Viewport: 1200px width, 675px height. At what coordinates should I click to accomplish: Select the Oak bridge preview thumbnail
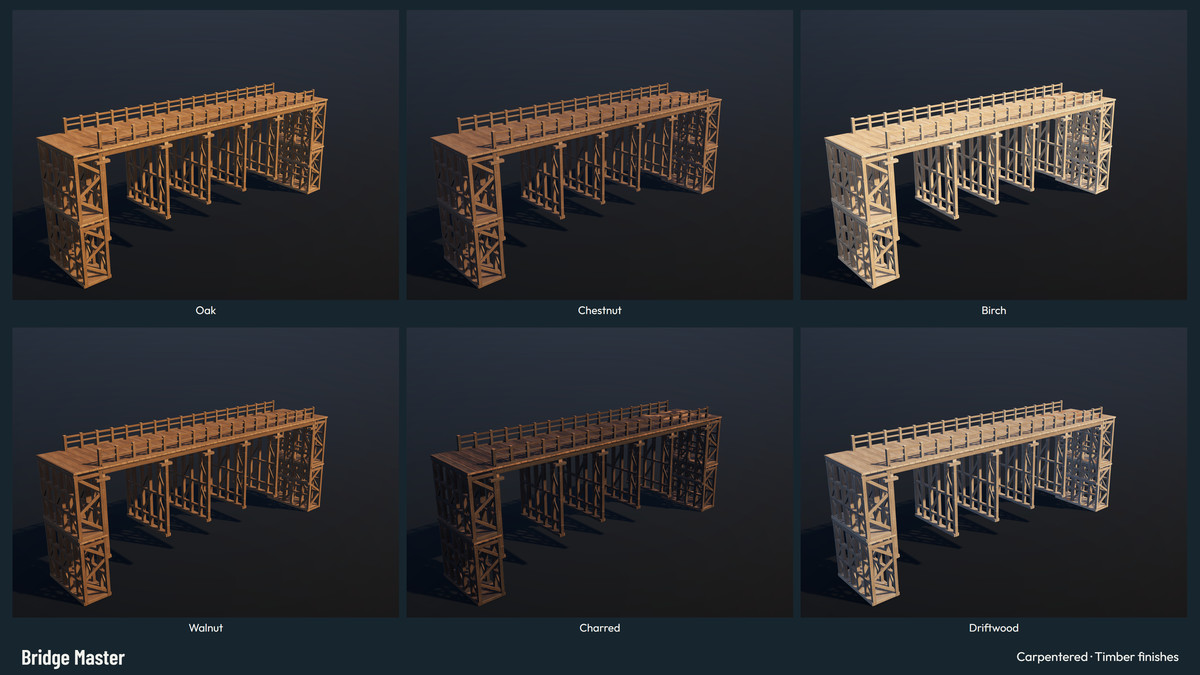(x=206, y=155)
